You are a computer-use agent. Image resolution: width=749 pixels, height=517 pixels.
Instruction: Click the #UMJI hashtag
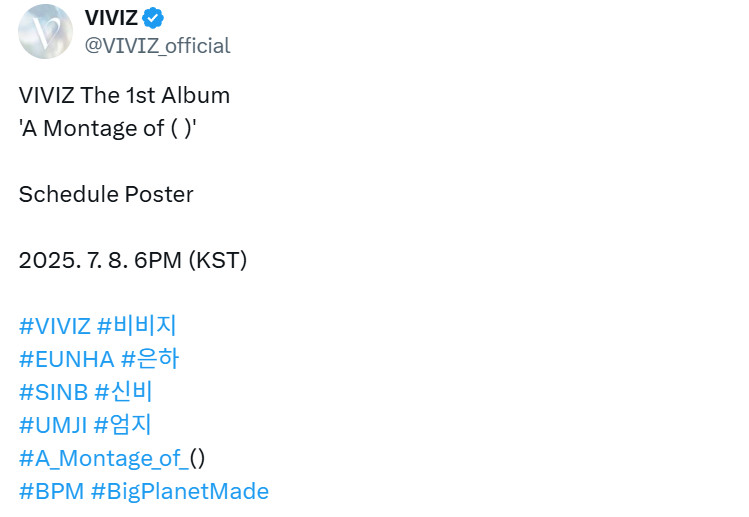[x=53, y=424]
